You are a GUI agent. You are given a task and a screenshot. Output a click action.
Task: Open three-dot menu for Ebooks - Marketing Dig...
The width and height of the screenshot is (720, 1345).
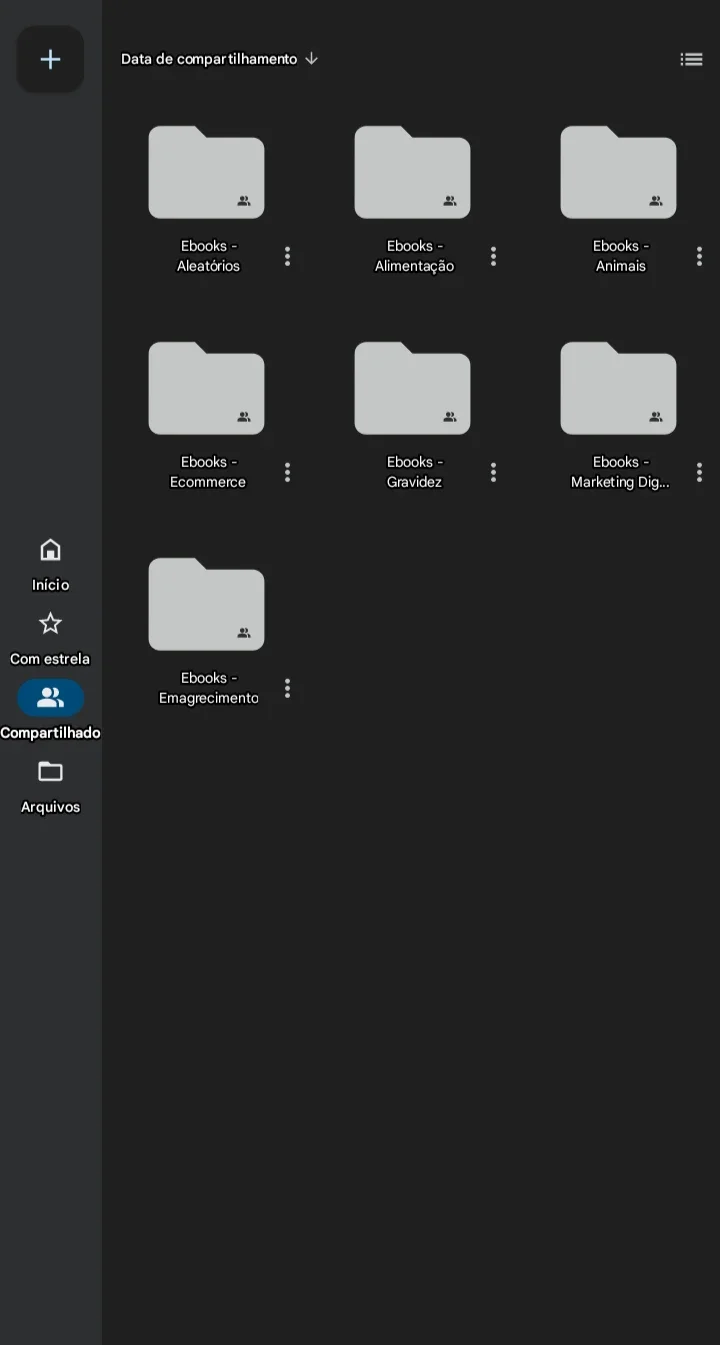[699, 473]
